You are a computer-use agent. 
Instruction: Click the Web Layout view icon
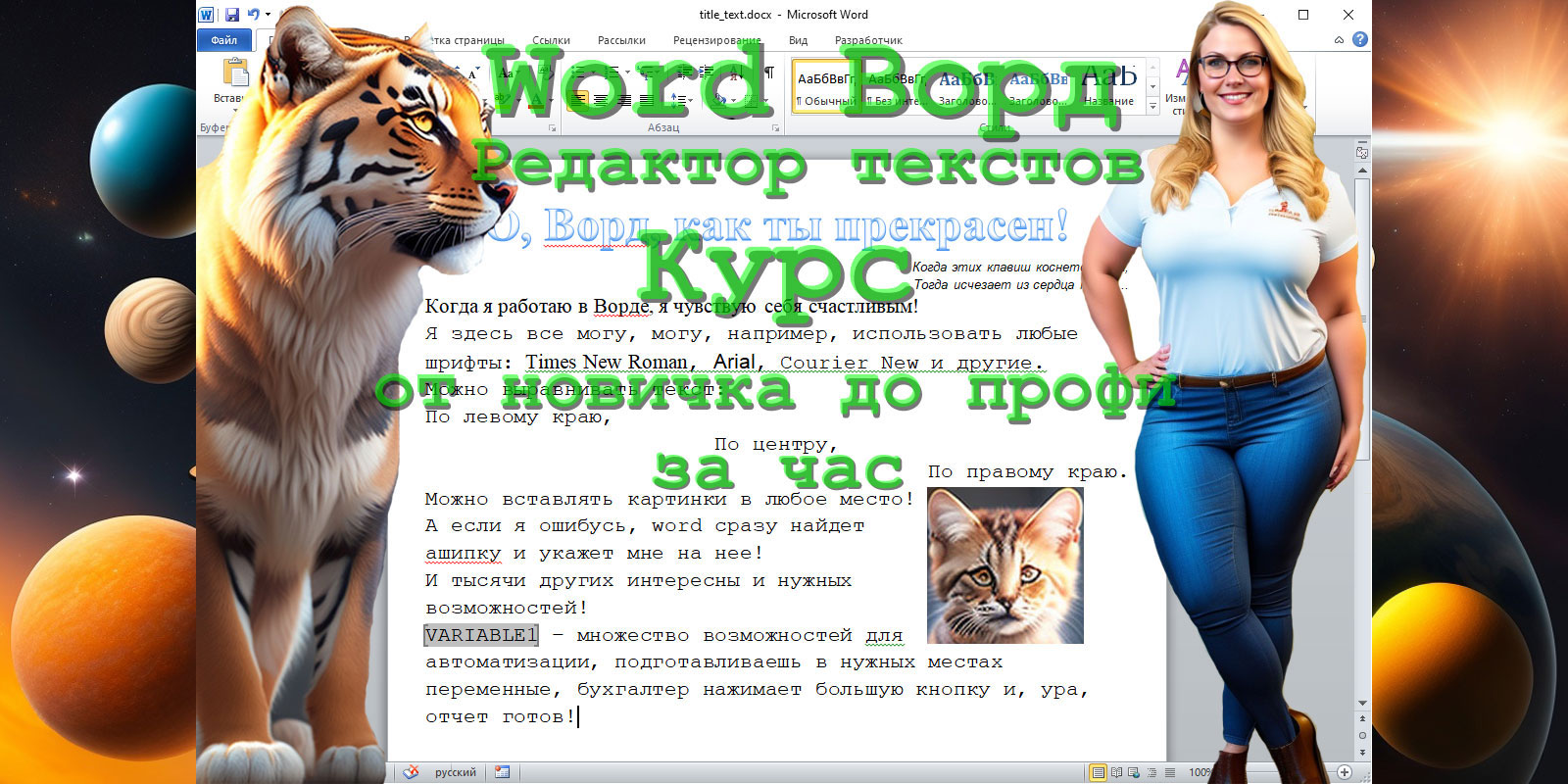pos(1134,772)
